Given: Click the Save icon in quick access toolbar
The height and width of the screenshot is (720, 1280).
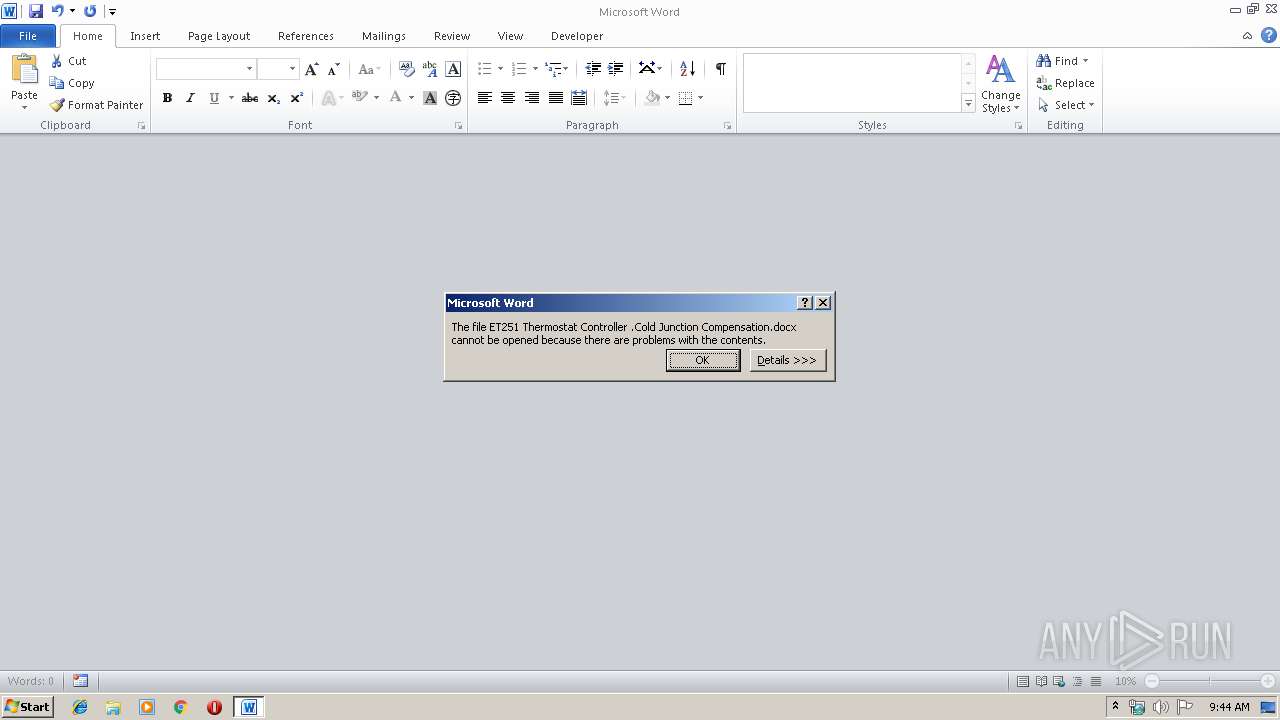Looking at the screenshot, I should tap(36, 11).
